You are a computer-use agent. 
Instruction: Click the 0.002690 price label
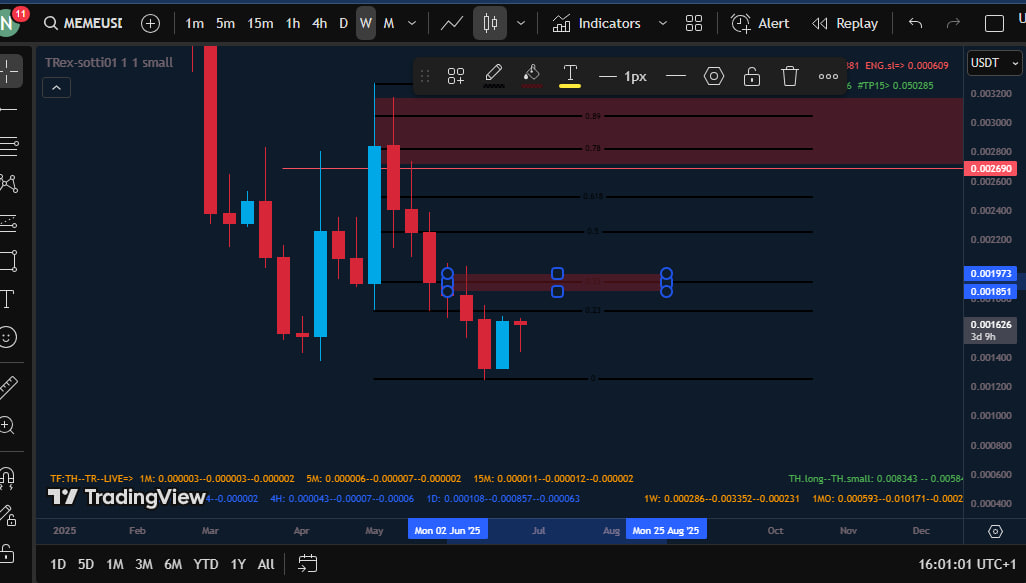pyautogui.click(x=991, y=169)
